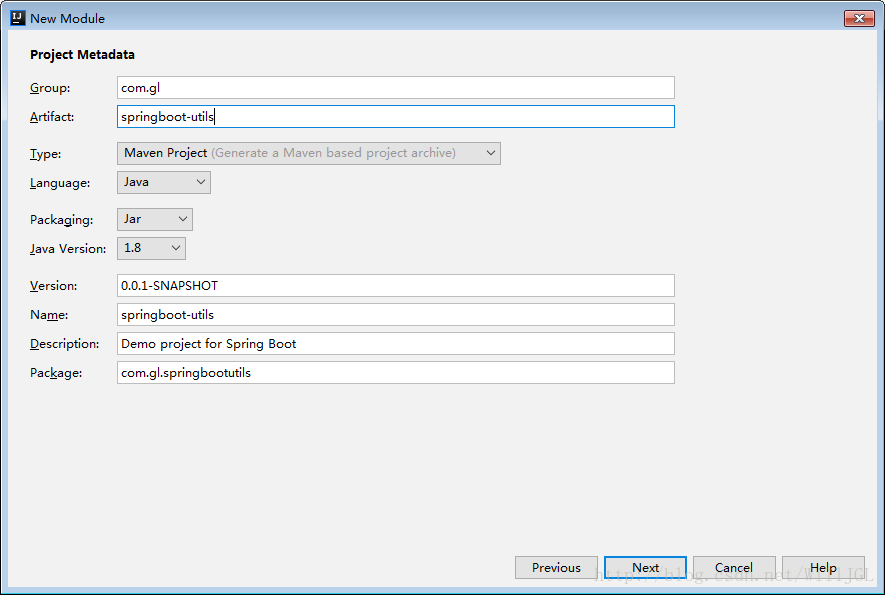
Task: Open the Packaging combo box
Action: click(155, 219)
